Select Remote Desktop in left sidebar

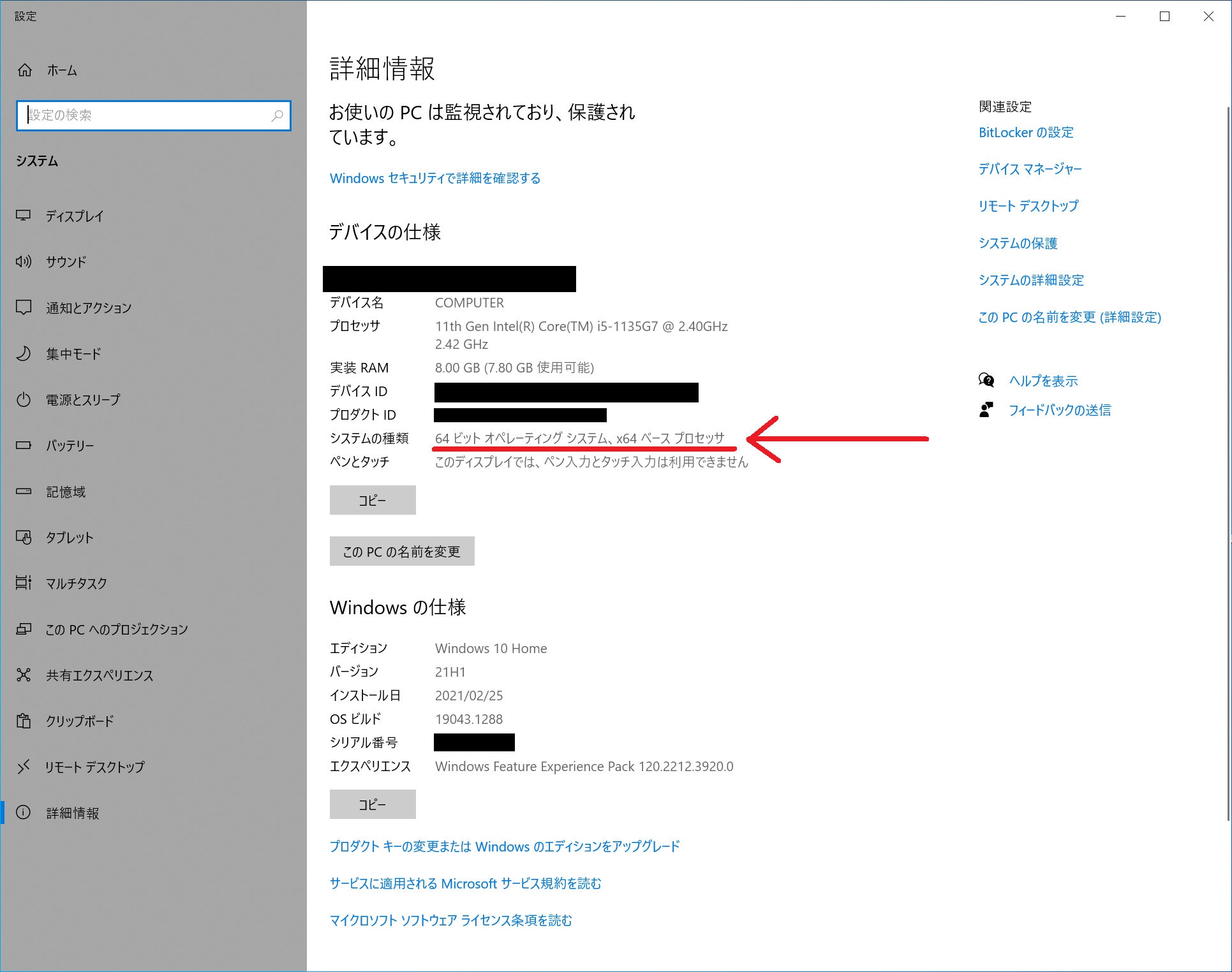click(x=94, y=767)
